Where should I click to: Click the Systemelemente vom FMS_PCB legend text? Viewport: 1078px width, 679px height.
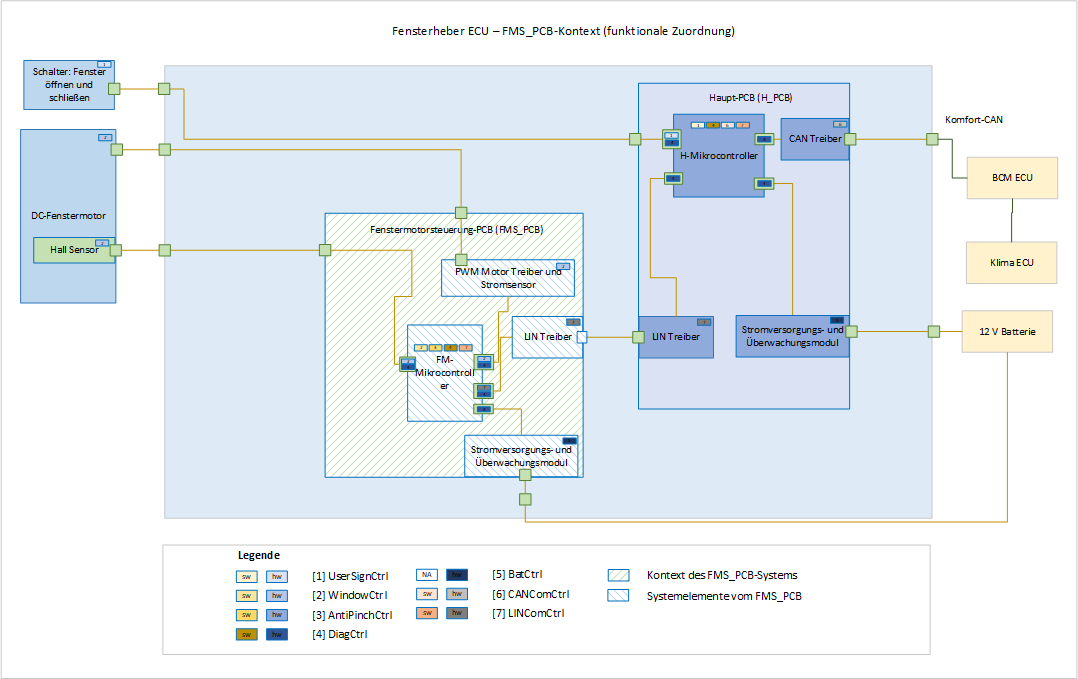tap(724, 596)
